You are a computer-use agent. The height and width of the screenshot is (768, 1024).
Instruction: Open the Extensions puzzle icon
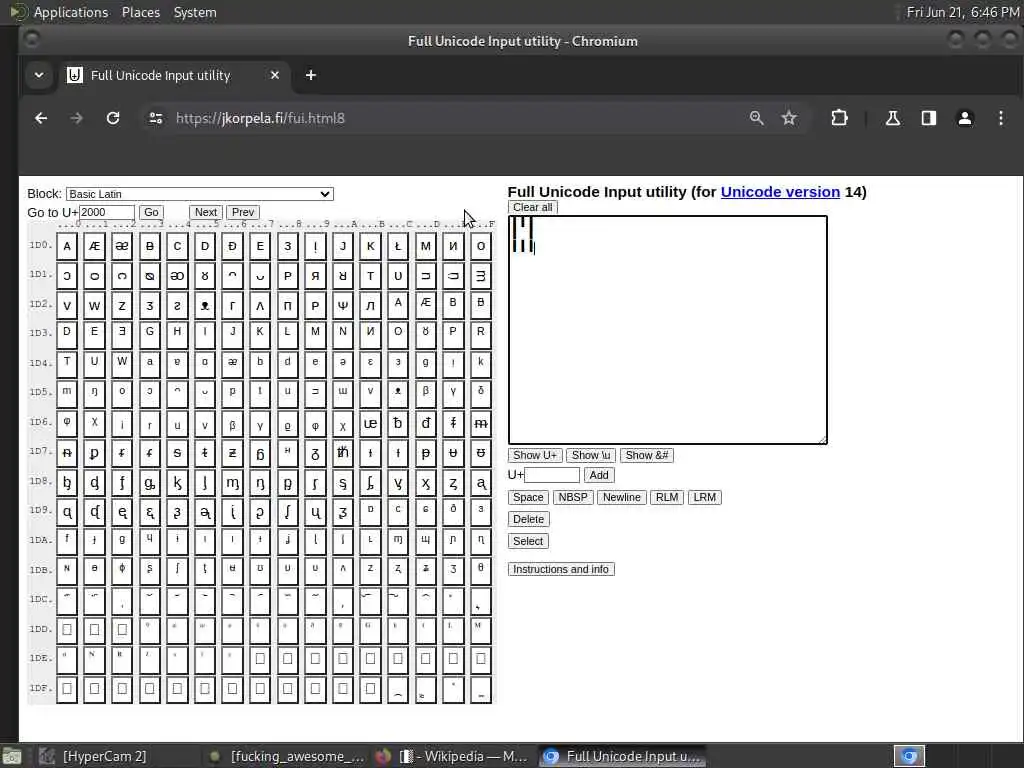coord(839,118)
